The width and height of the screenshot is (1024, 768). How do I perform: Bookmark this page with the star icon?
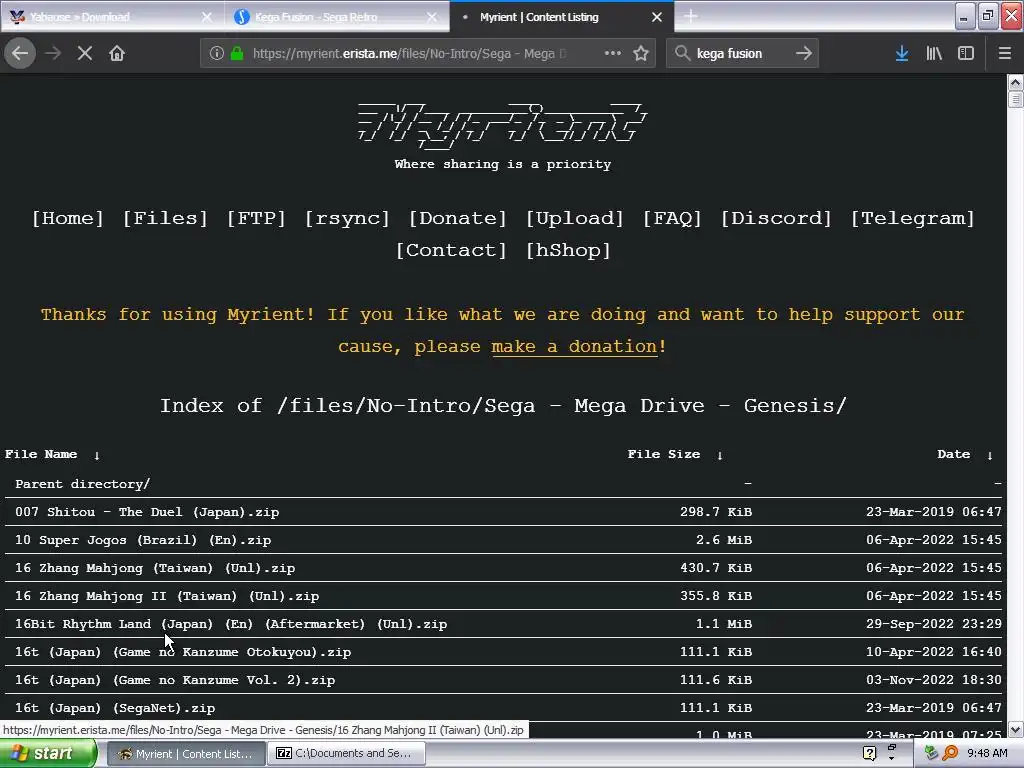coord(641,54)
